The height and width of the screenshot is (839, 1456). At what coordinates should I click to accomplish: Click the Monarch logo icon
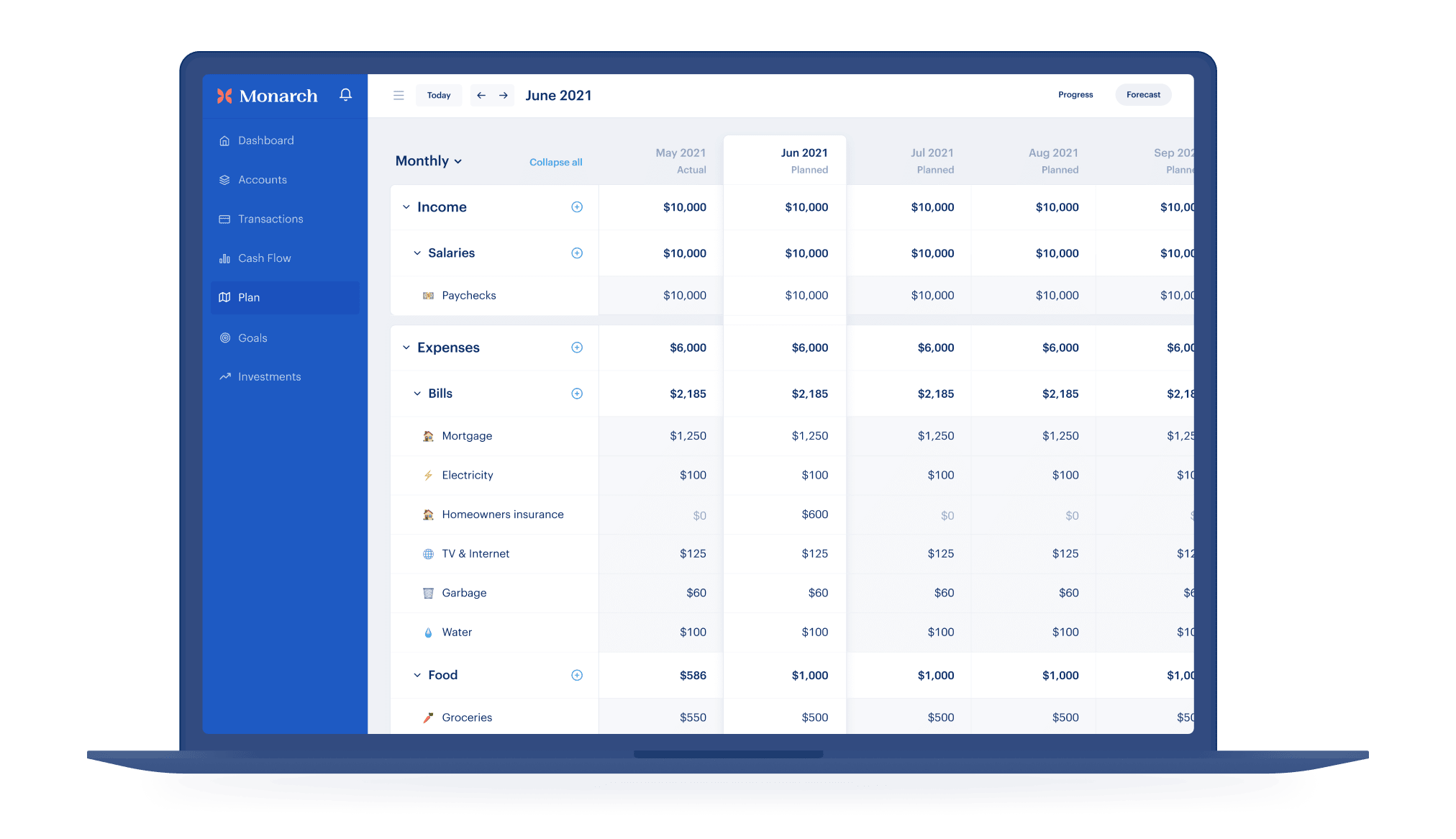224,96
